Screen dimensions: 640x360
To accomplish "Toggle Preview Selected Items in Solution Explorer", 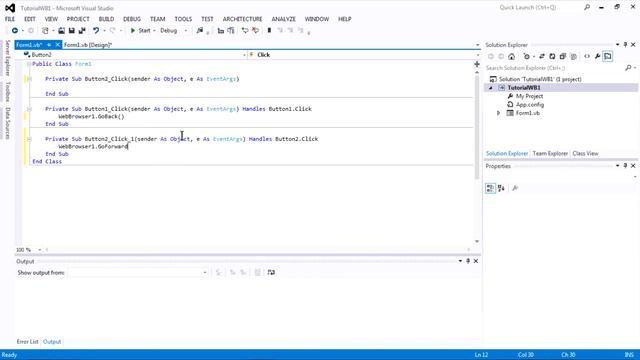I will (x=608, y=56).
